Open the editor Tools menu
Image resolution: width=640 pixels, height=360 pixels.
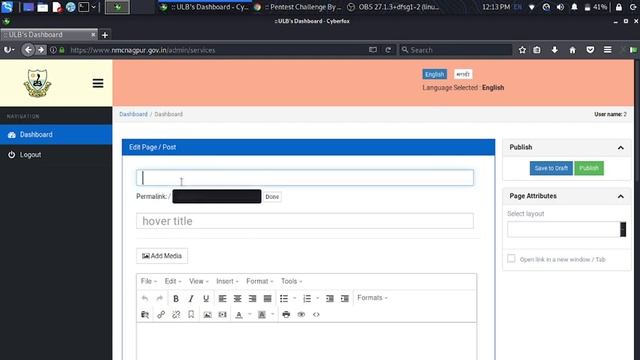coord(291,281)
